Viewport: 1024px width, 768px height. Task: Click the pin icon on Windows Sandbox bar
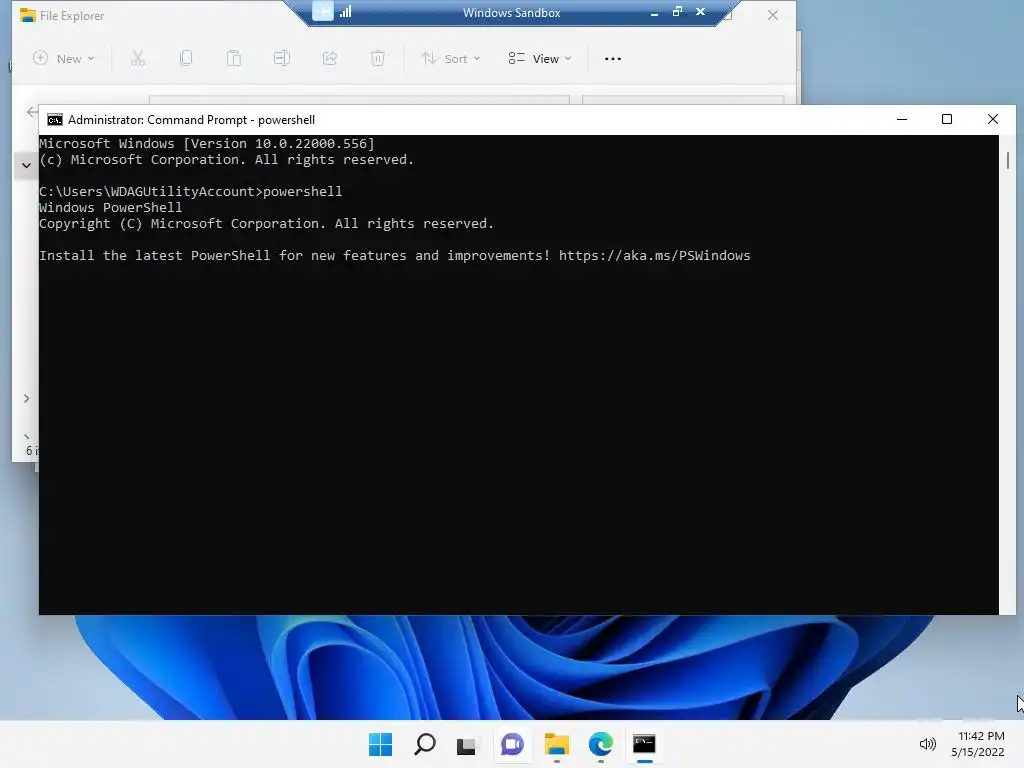point(323,12)
